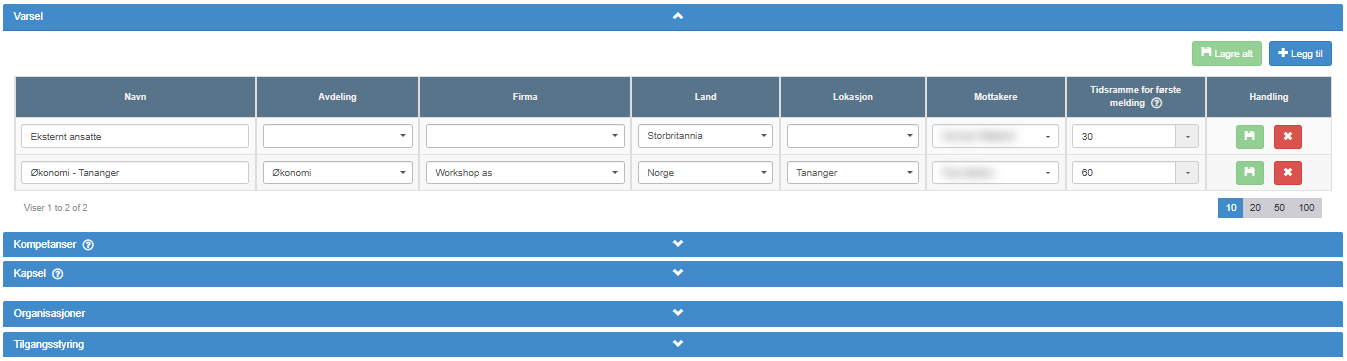
Task: Sort by the Land column header
Action: click(x=705, y=97)
